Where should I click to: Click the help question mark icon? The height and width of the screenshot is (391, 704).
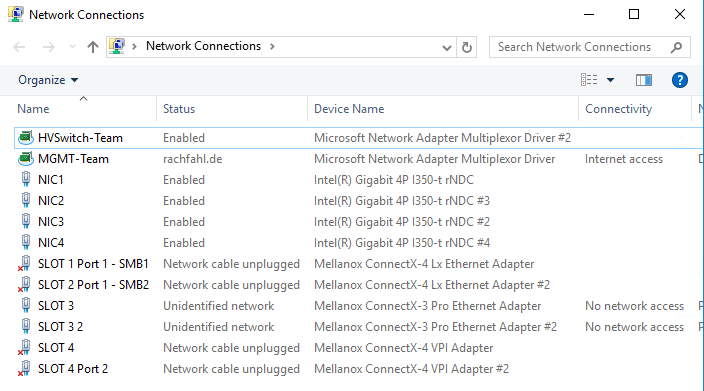point(679,80)
